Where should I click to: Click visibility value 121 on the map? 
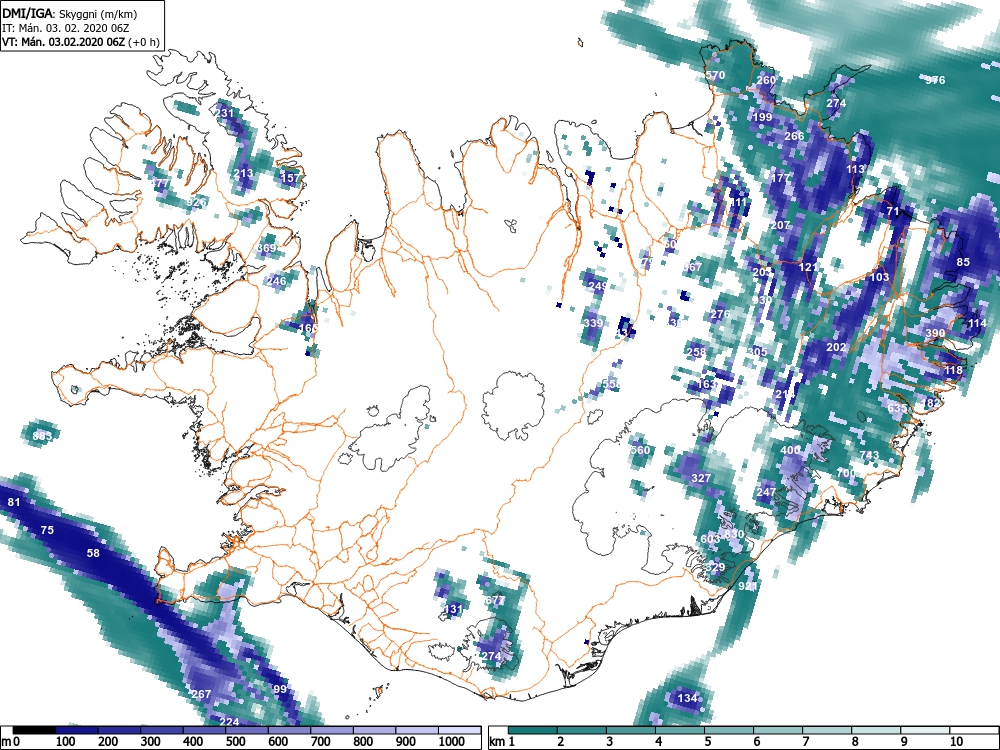(x=807, y=267)
